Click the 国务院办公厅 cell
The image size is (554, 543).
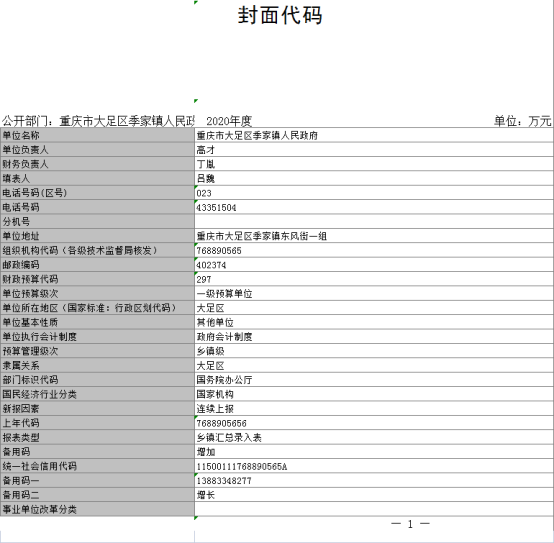point(374,380)
